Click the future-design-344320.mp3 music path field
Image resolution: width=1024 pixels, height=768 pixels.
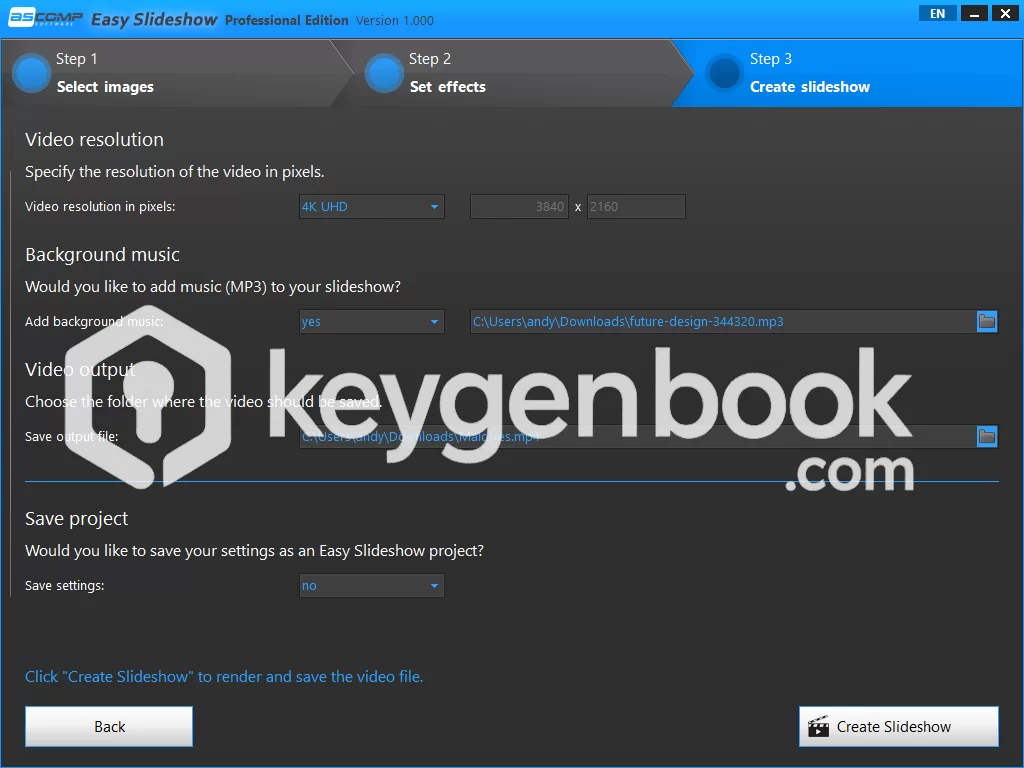[722, 322]
